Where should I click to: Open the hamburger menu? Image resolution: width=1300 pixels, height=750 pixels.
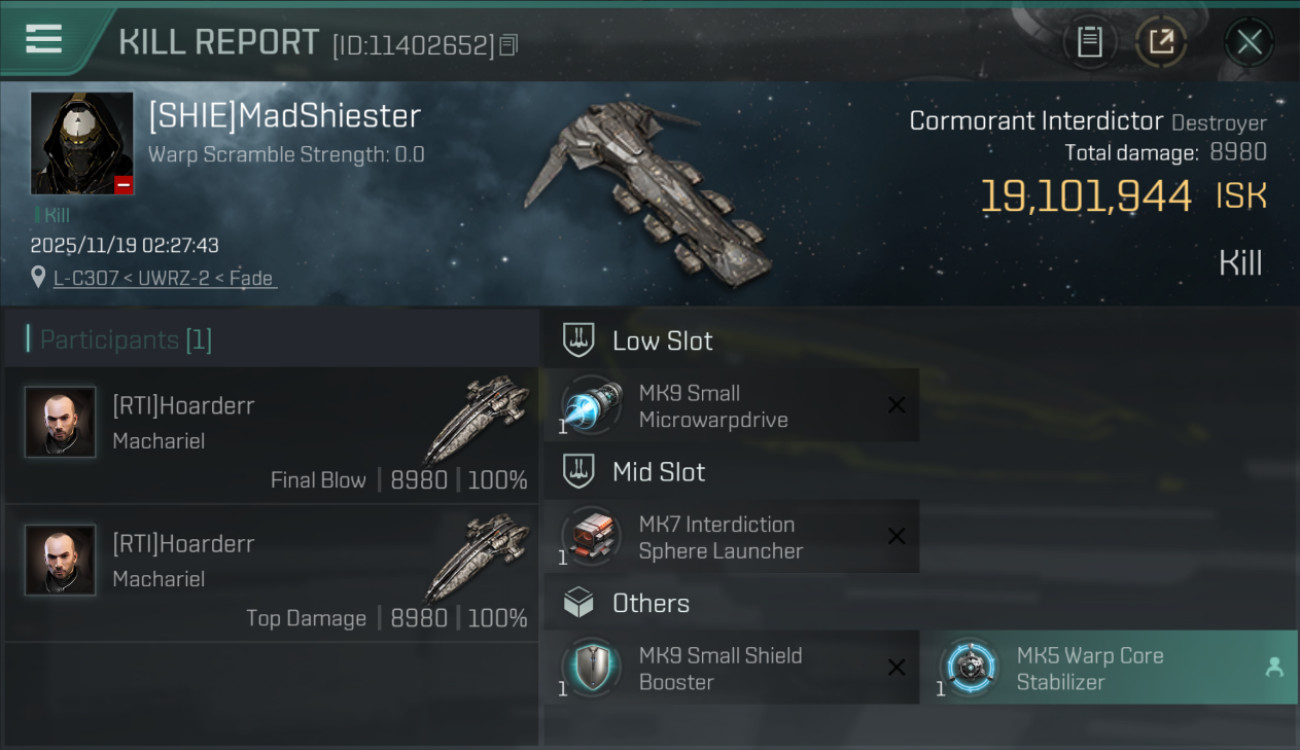point(44,40)
